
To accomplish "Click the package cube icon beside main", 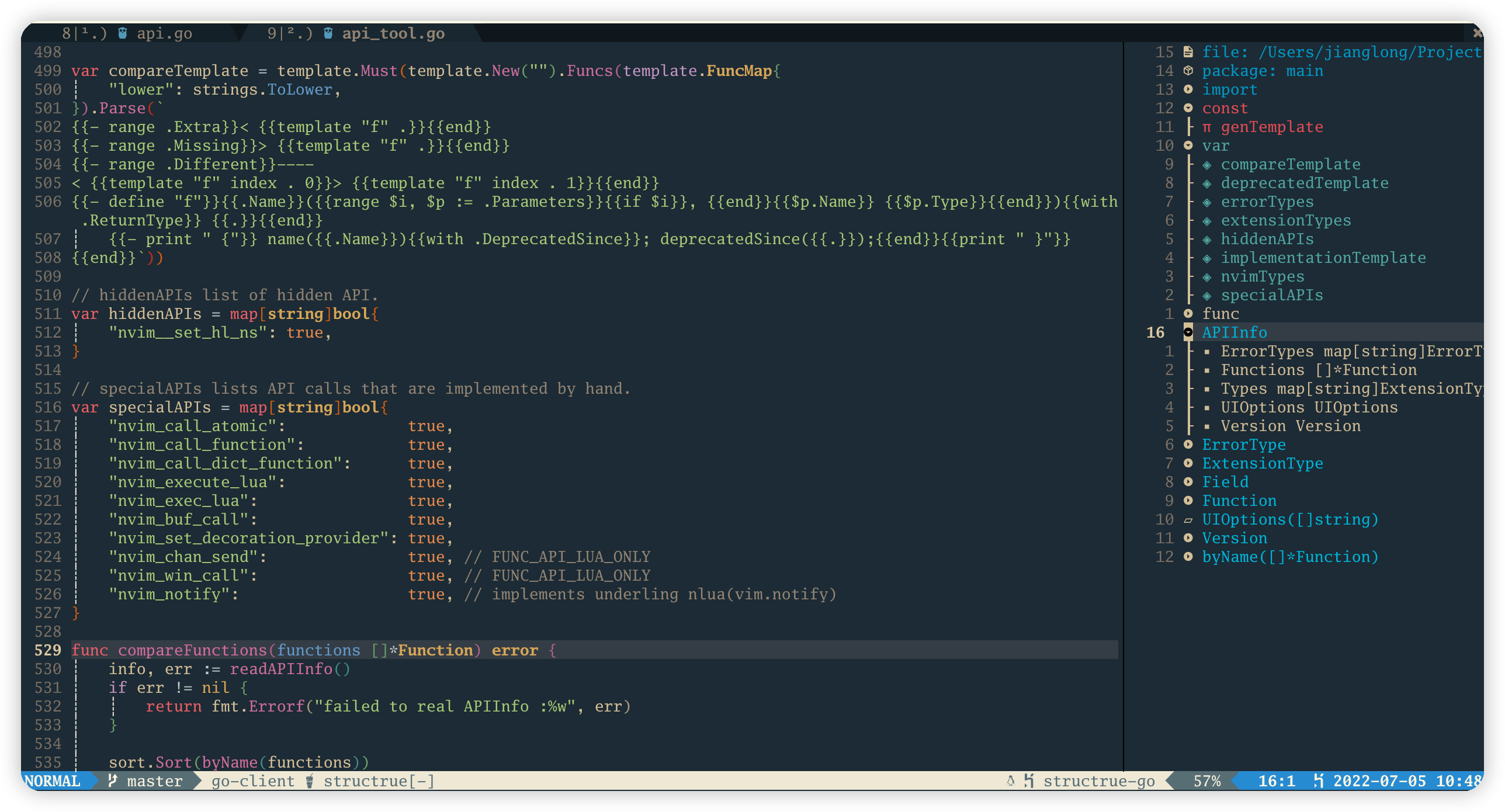I will click(x=1188, y=71).
